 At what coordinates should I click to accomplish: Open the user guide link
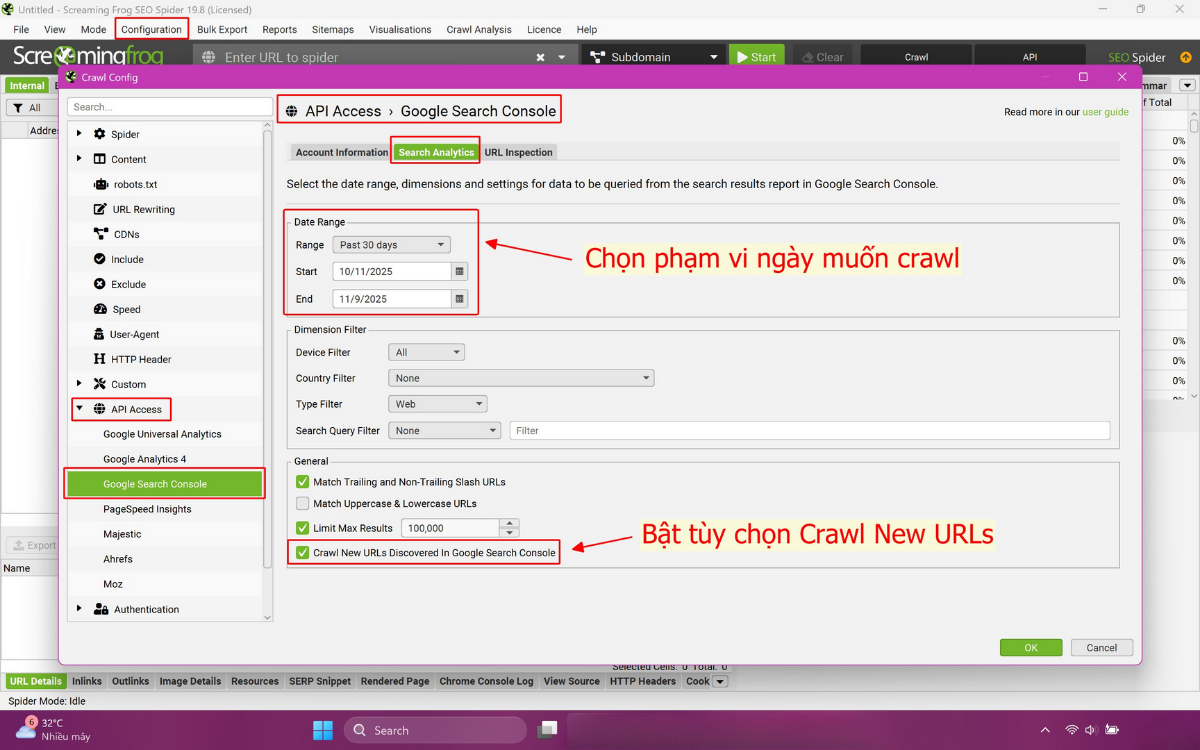1105,112
